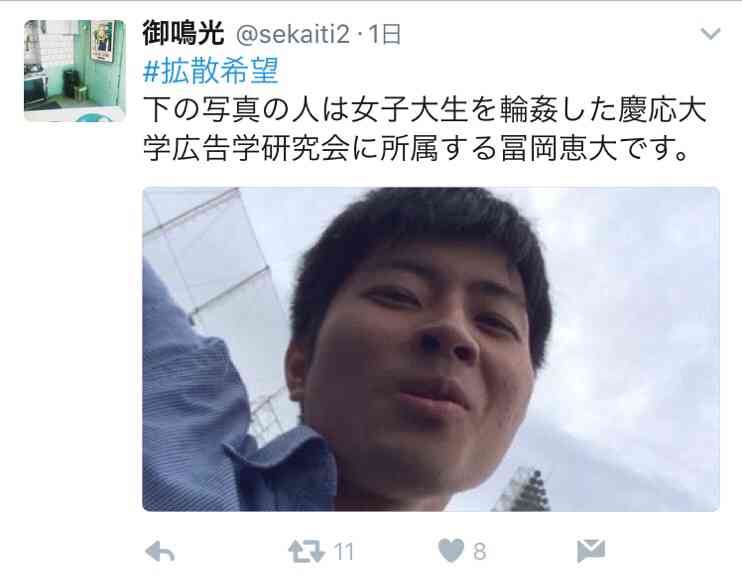The width and height of the screenshot is (742, 586).
Task: Open tweet by text line starting 学広告学研究会
Action: (415, 148)
